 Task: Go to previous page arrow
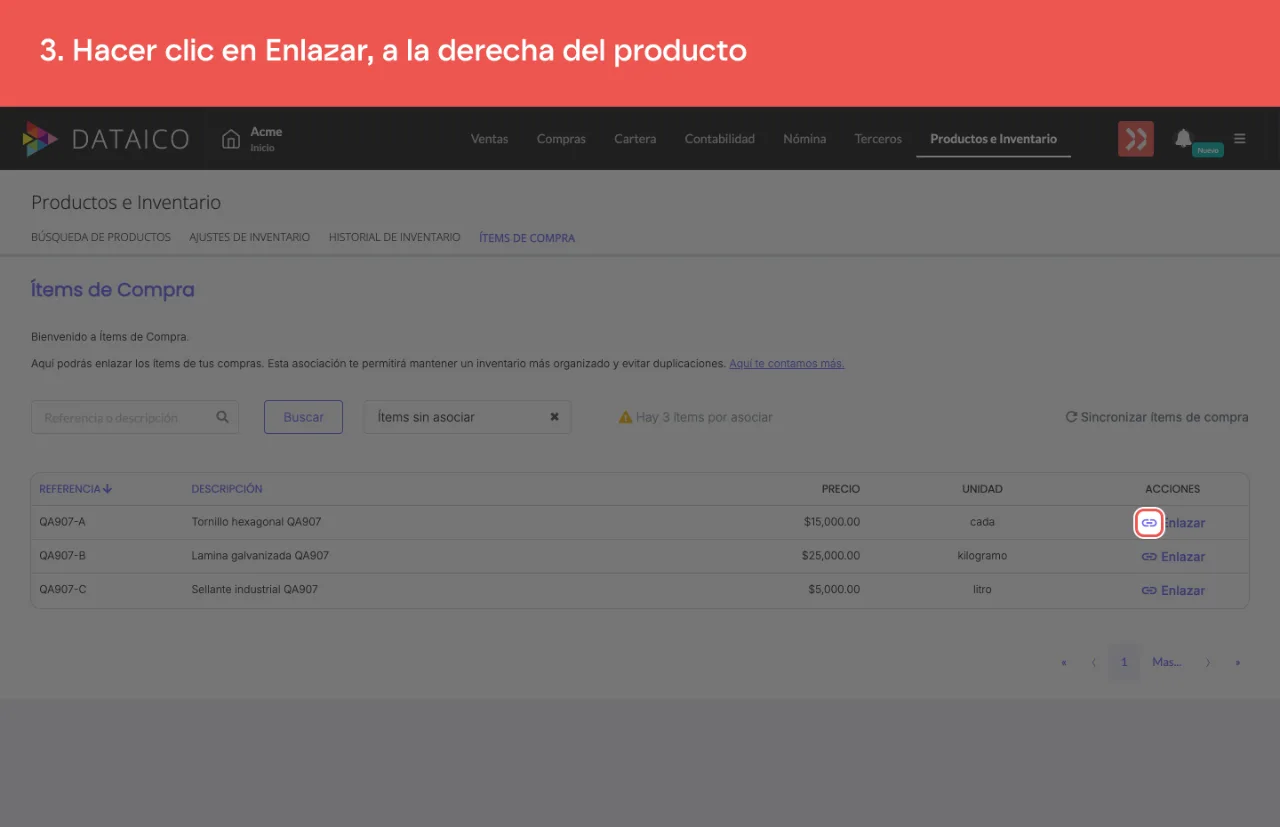1094,662
